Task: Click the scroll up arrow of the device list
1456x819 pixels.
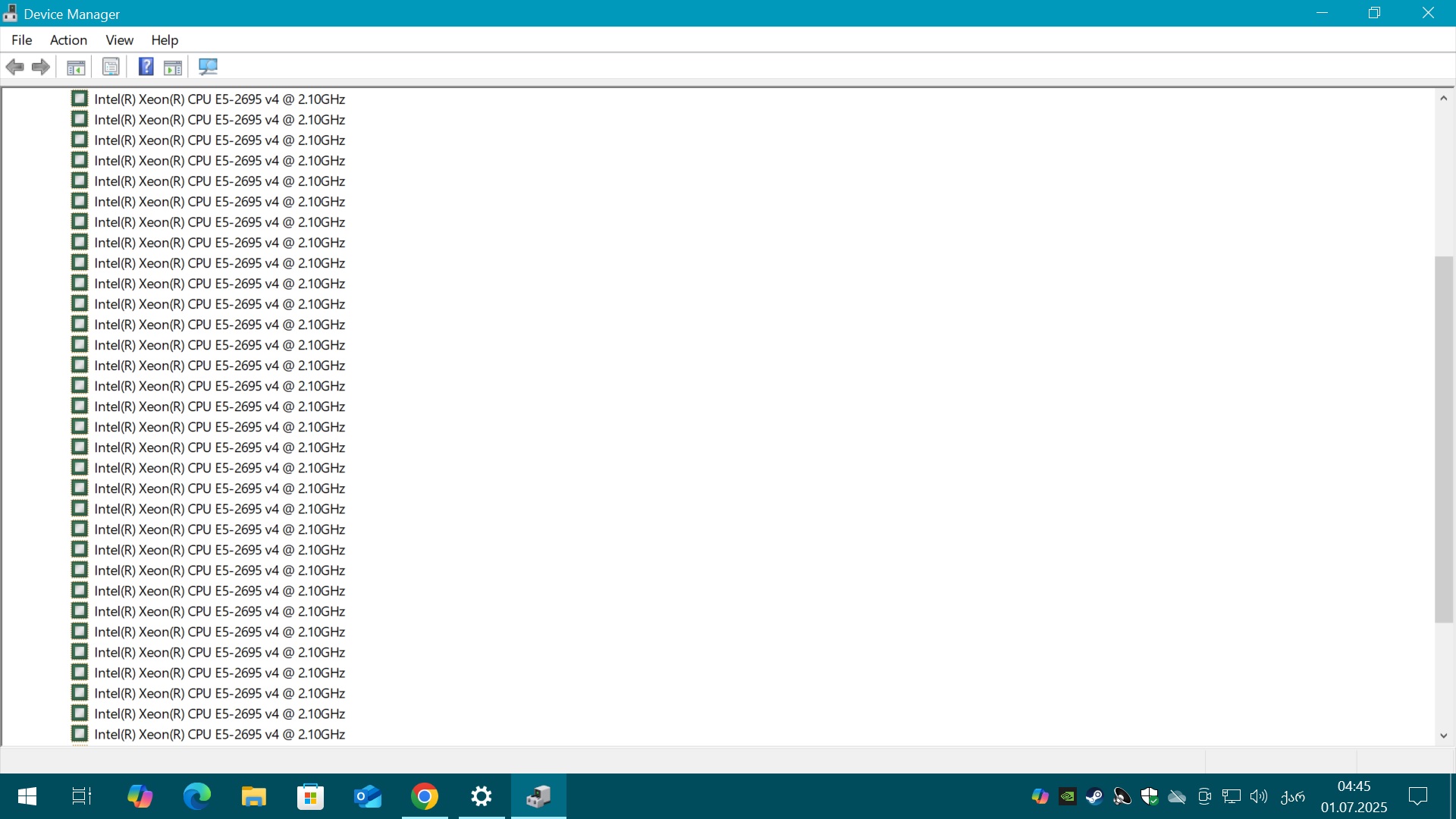Action: click(x=1443, y=98)
